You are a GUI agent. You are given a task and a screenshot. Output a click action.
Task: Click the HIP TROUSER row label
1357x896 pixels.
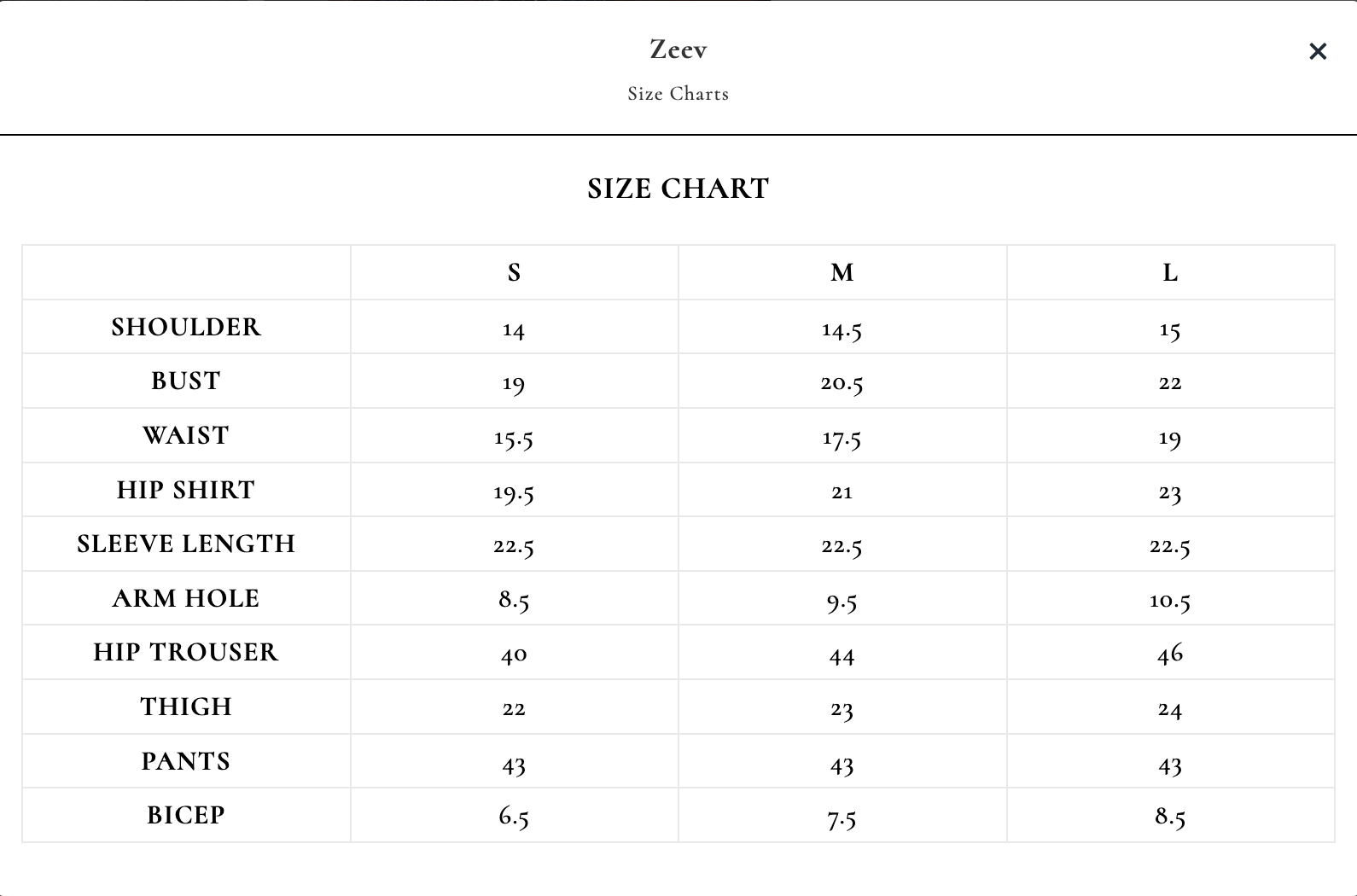tap(186, 652)
